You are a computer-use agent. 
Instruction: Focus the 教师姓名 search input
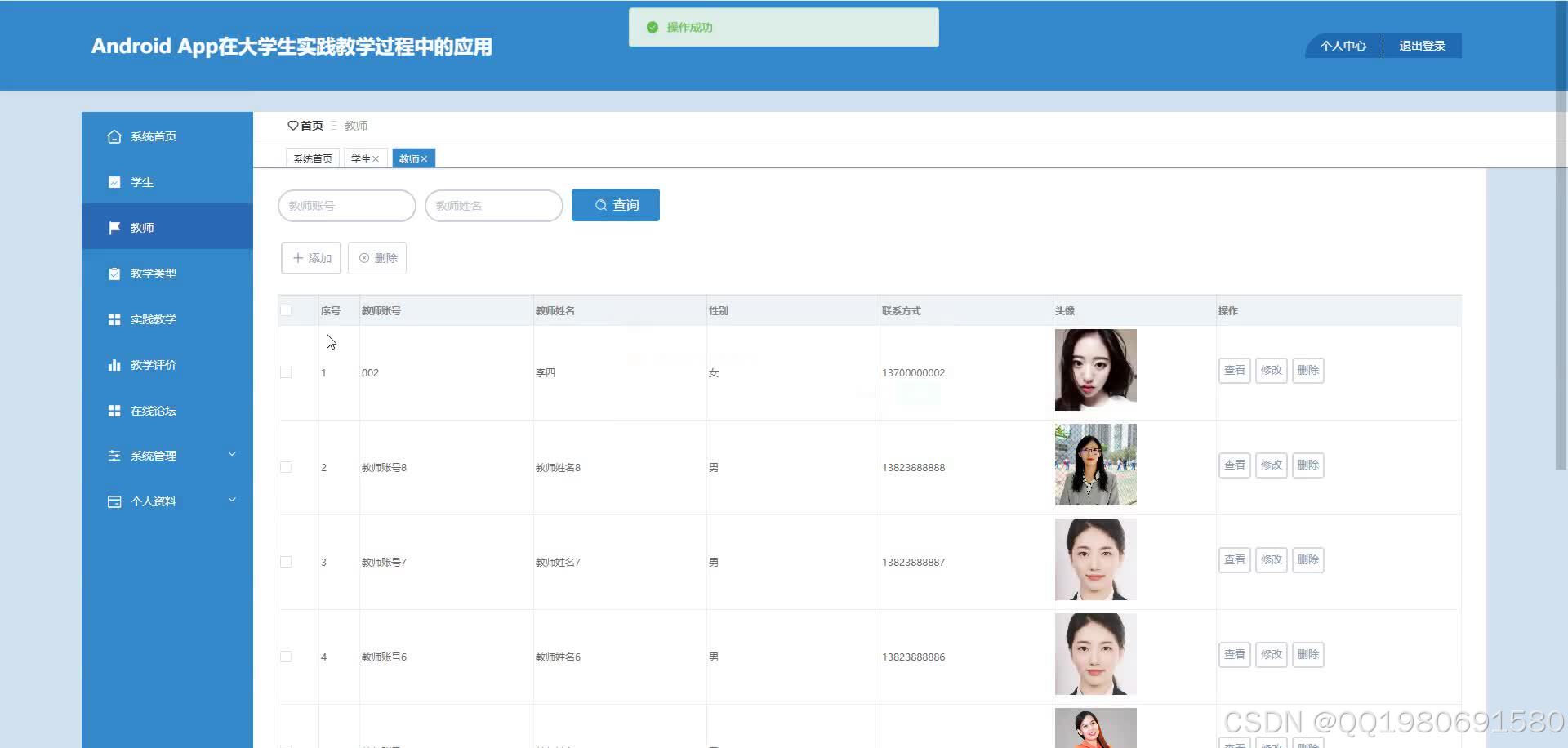[x=494, y=206]
